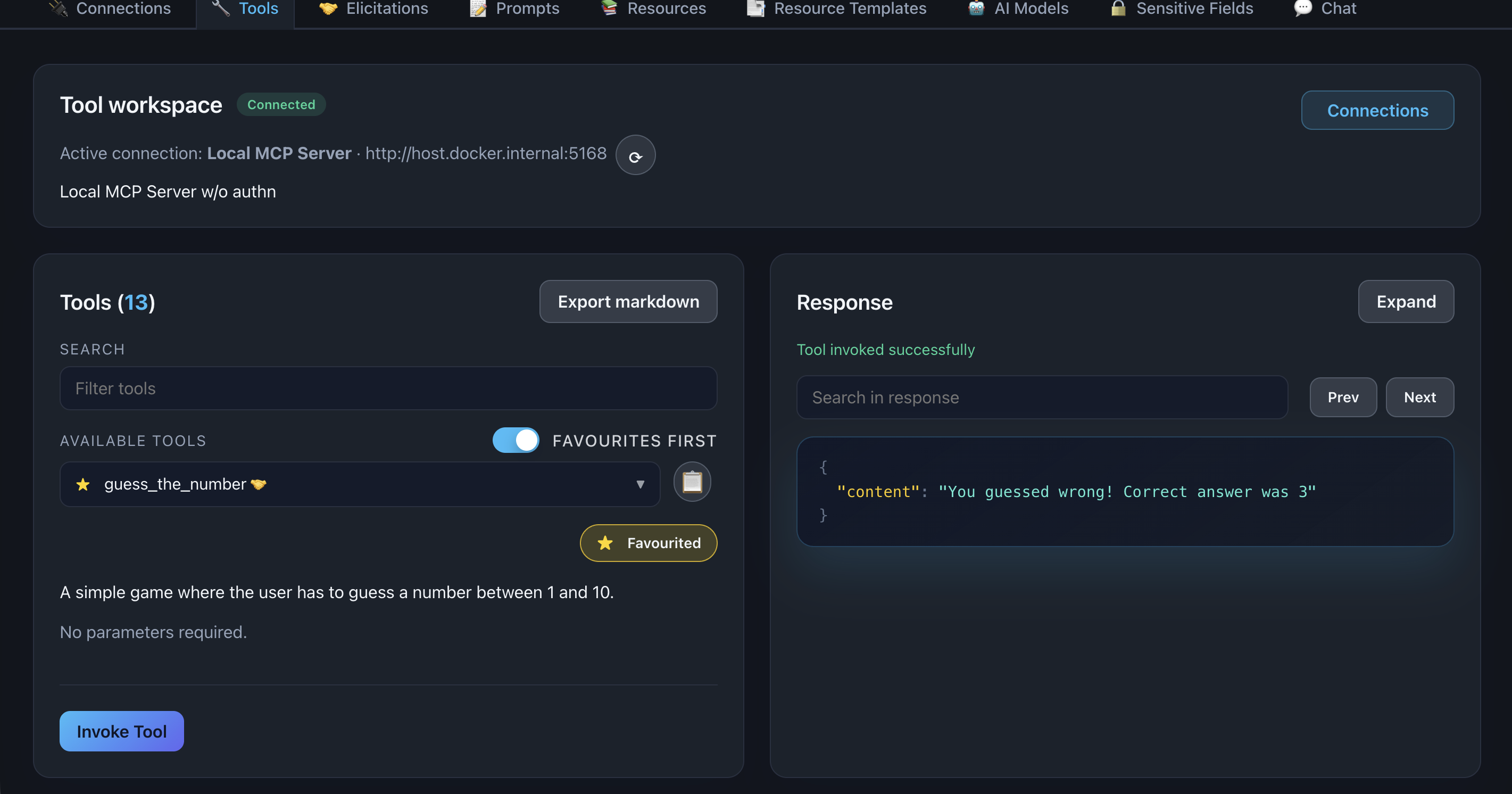The width and height of the screenshot is (1512, 794).
Task: Click the Next search result button
Action: [1419, 398]
